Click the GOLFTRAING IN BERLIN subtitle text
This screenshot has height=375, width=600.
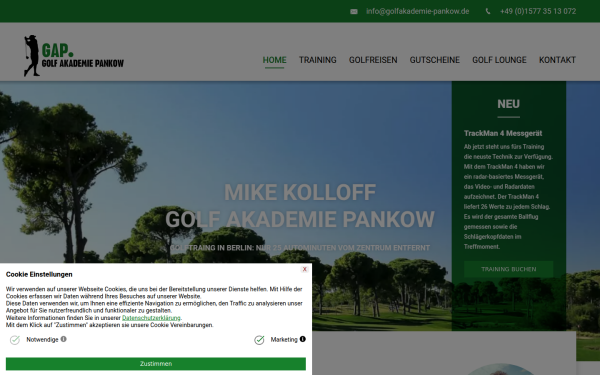(300, 248)
